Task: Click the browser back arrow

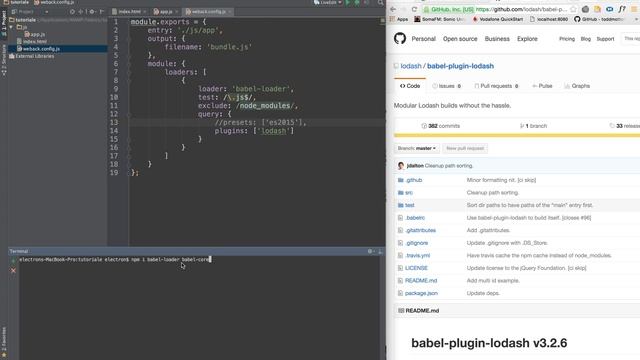Action: (x=393, y=9)
